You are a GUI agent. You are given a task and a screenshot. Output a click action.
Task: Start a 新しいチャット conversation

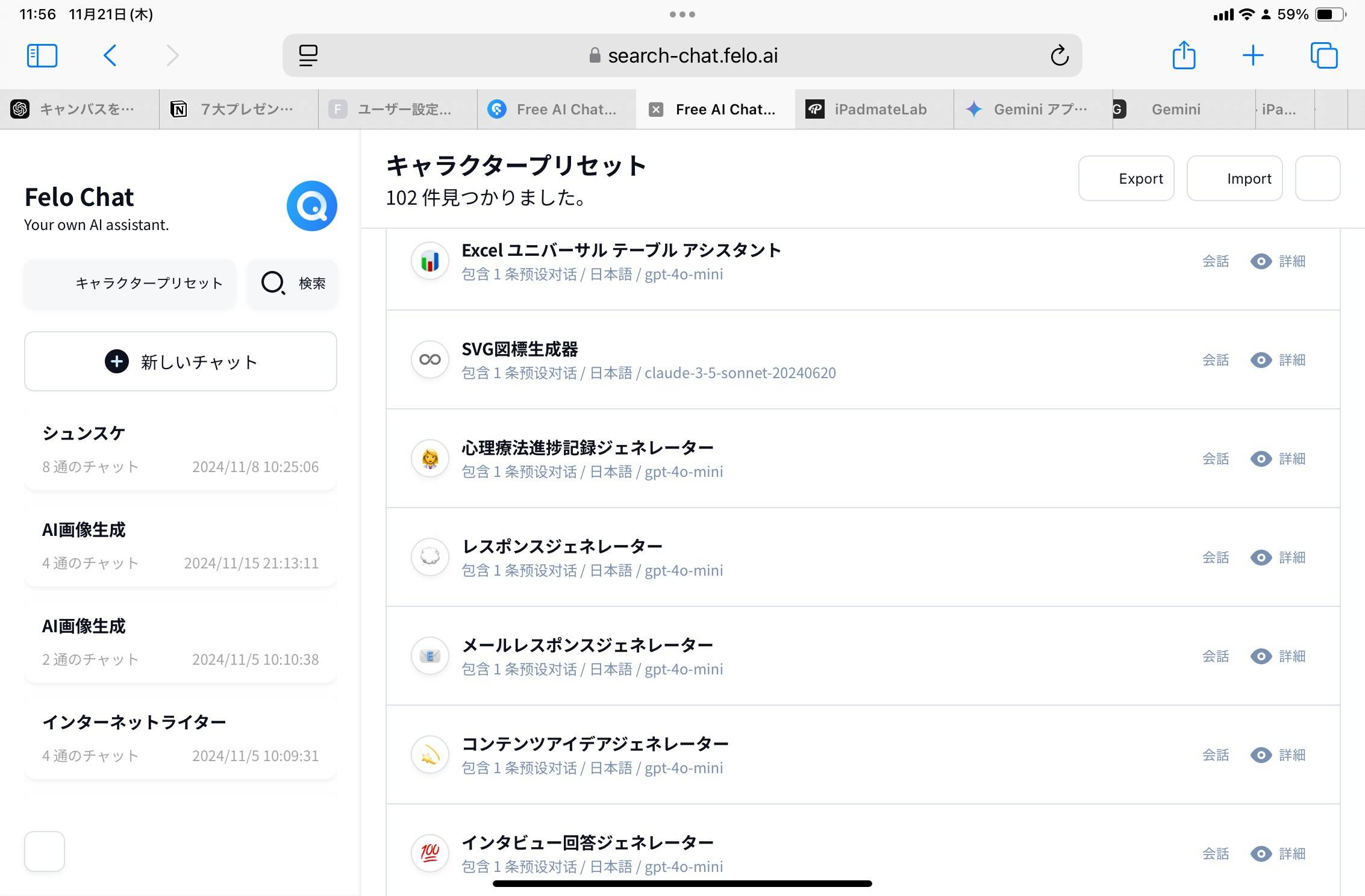tap(181, 361)
